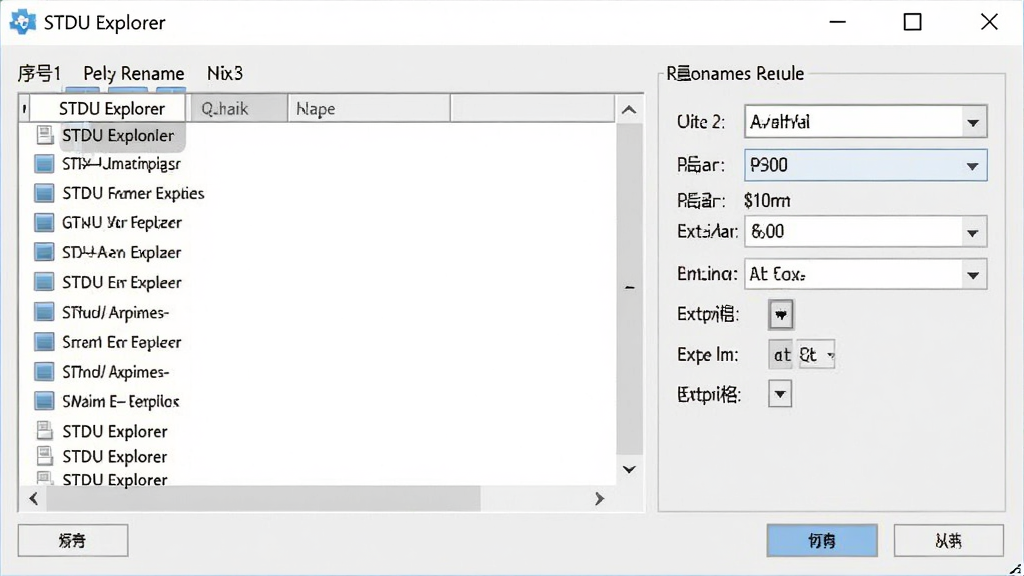Pick the icon next to Srrem Err Eepleer

click(x=44, y=342)
